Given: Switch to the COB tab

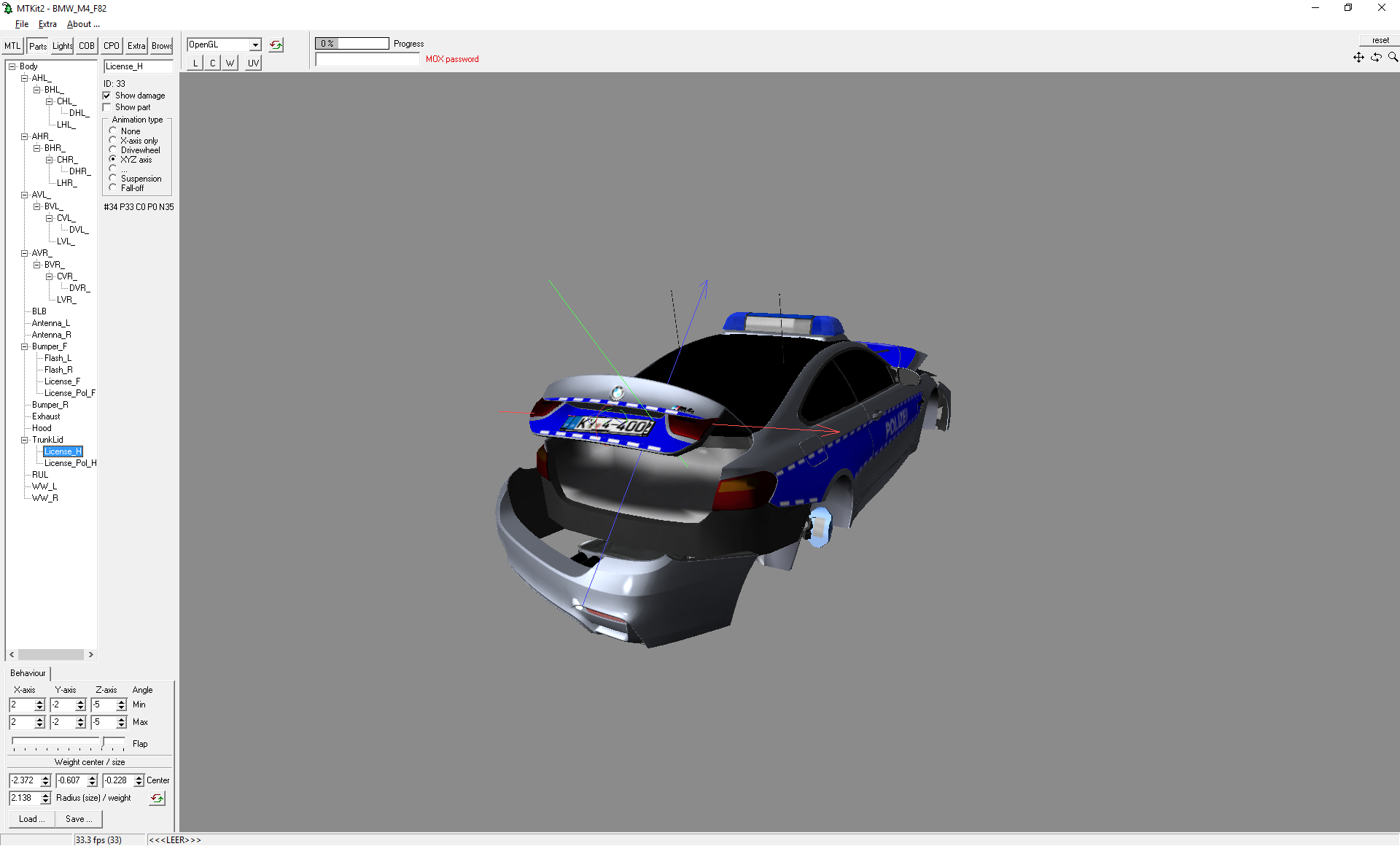Looking at the screenshot, I should pyautogui.click(x=87, y=46).
